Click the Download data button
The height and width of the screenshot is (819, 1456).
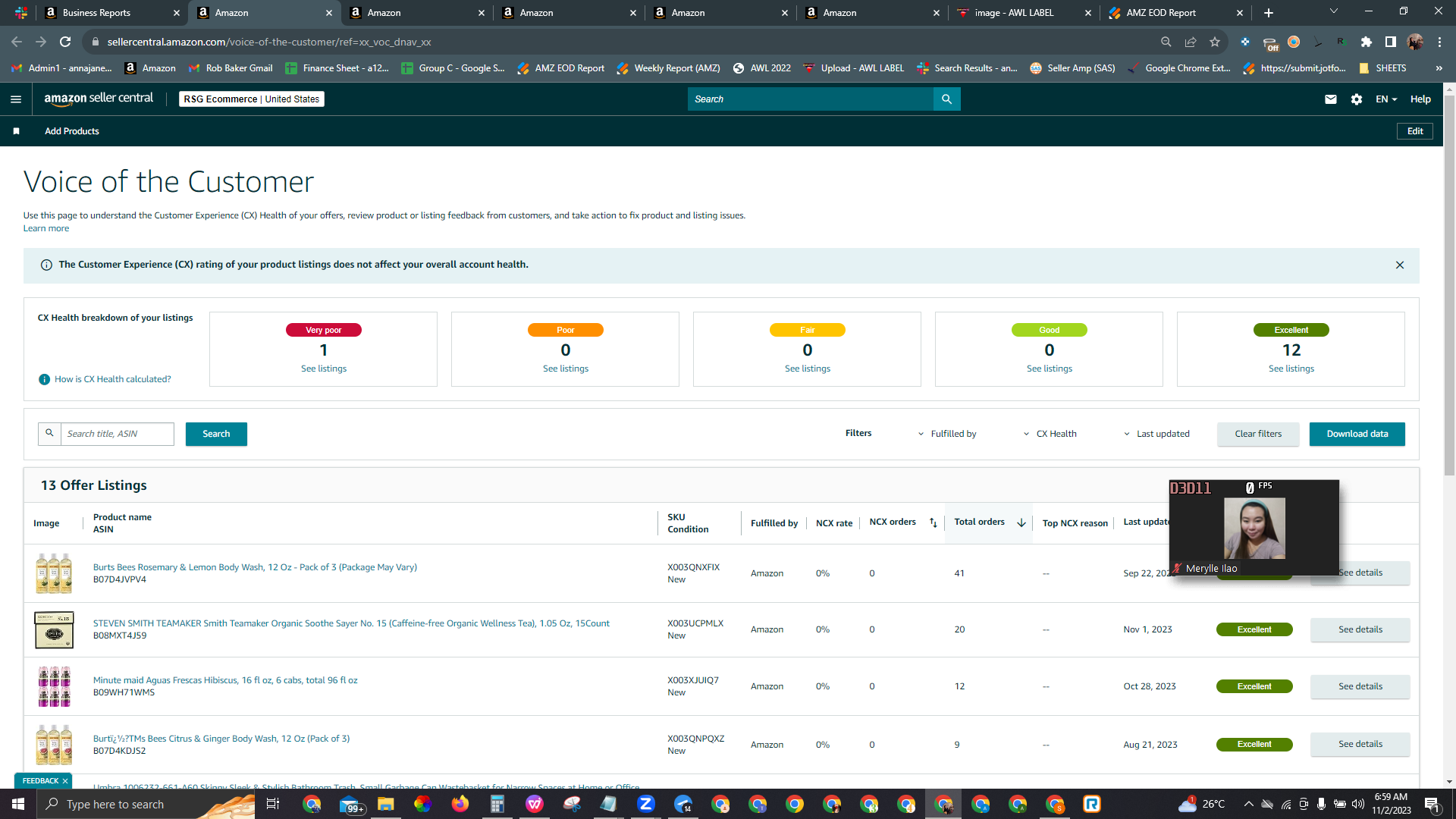coord(1357,434)
